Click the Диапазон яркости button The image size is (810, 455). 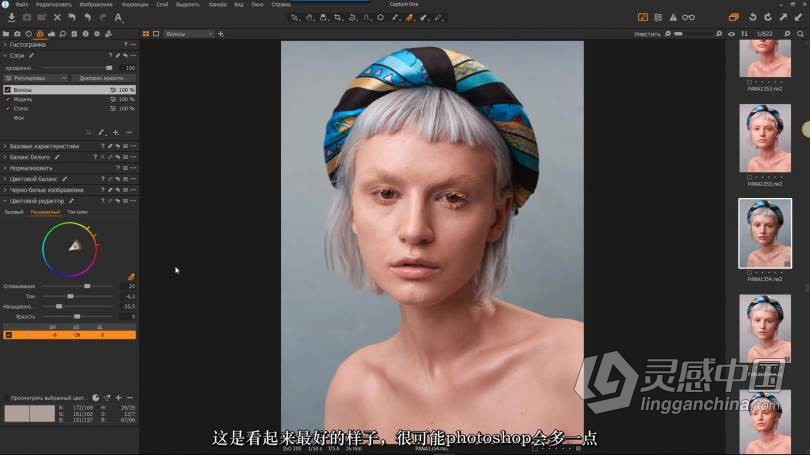pos(102,78)
